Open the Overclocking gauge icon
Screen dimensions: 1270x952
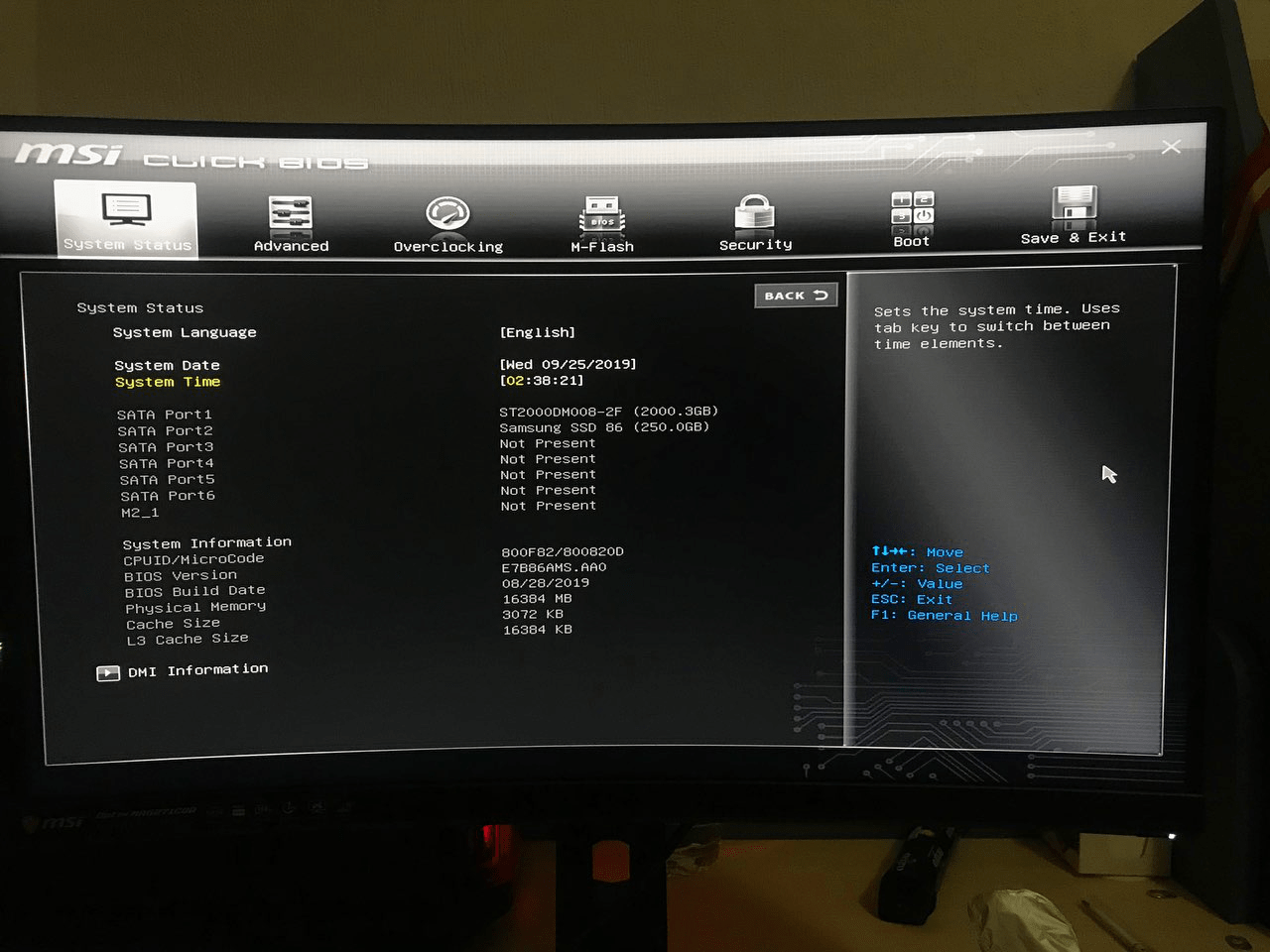[447, 214]
